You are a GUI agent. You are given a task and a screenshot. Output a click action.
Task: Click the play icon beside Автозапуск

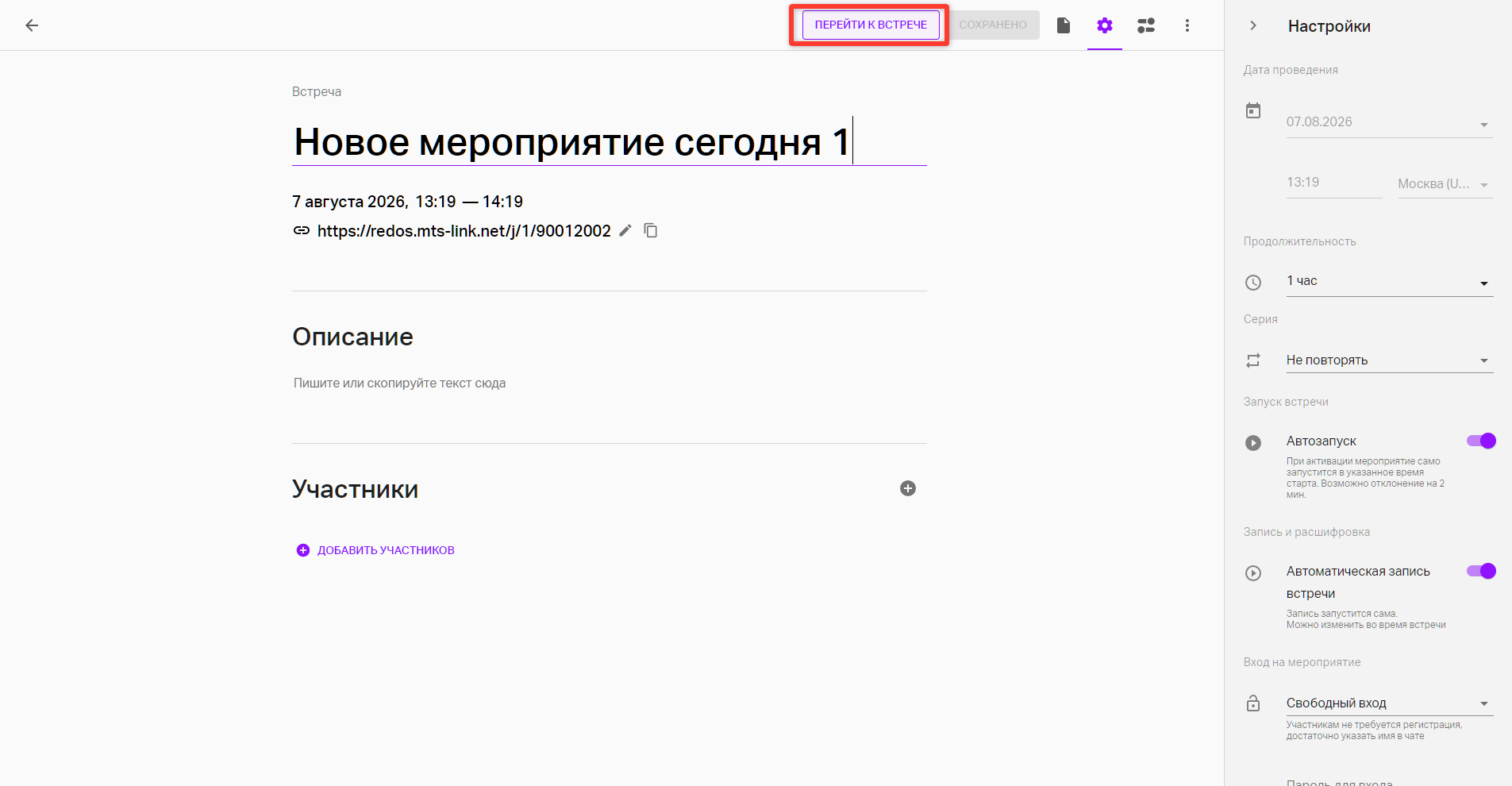click(1253, 442)
